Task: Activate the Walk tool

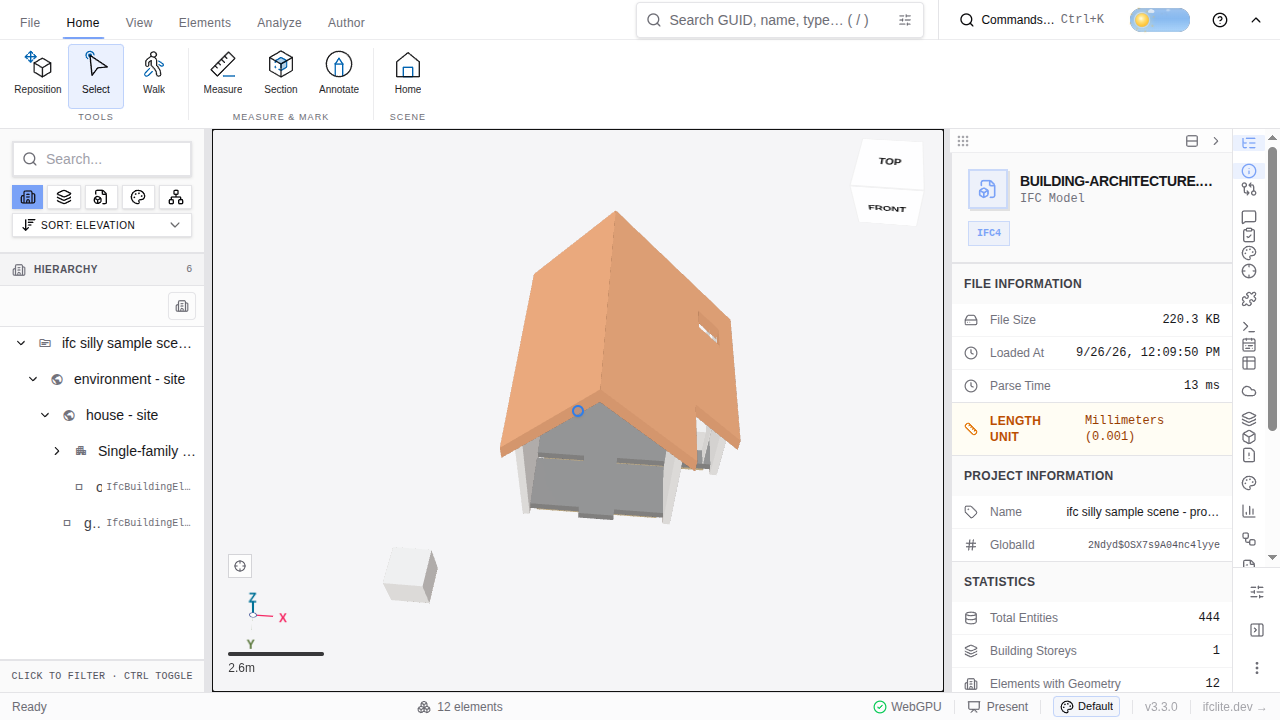Action: pyautogui.click(x=154, y=75)
